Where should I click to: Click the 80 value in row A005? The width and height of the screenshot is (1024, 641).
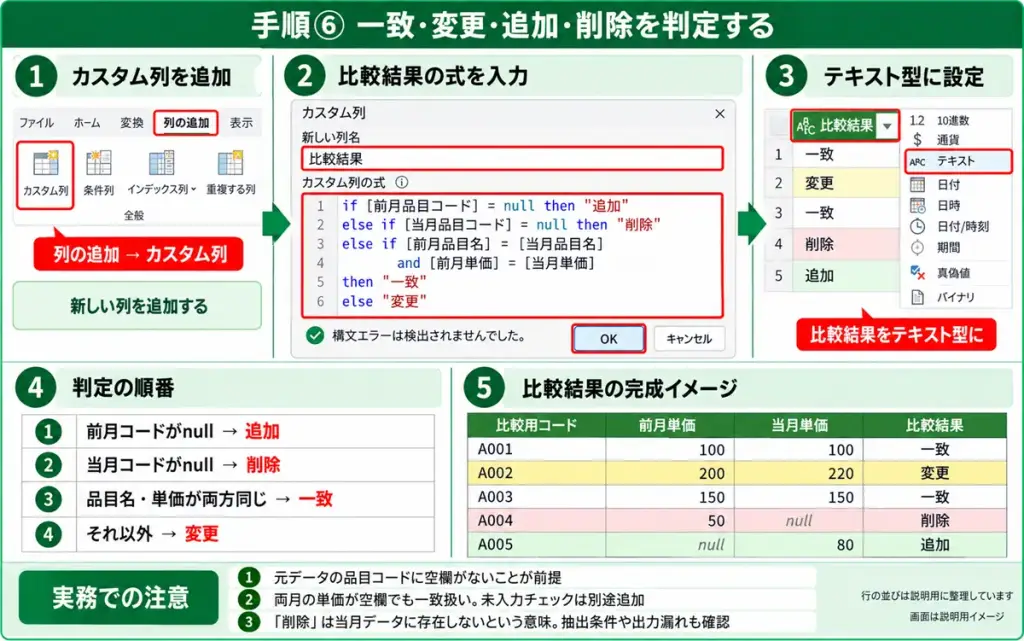pyautogui.click(x=845, y=545)
